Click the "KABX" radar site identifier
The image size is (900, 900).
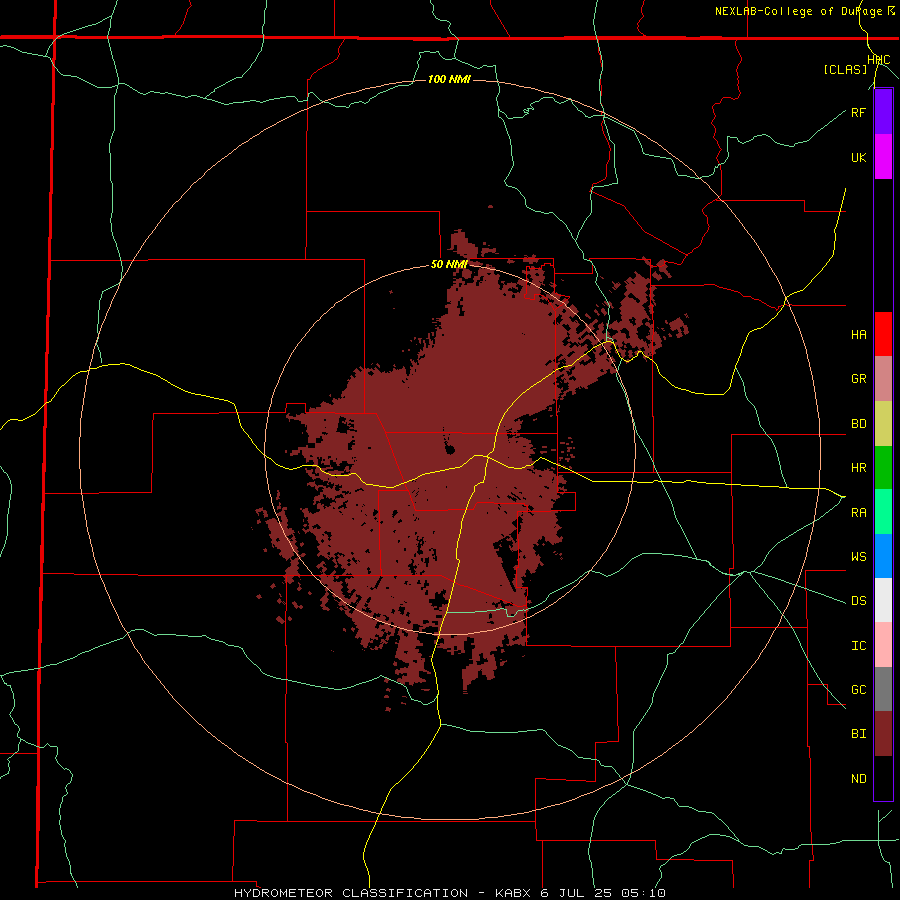tap(513, 893)
